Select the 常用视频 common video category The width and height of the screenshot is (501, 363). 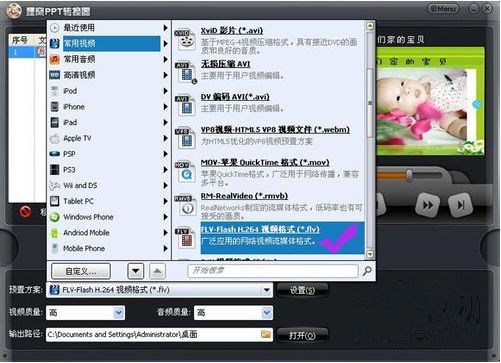click(x=109, y=43)
